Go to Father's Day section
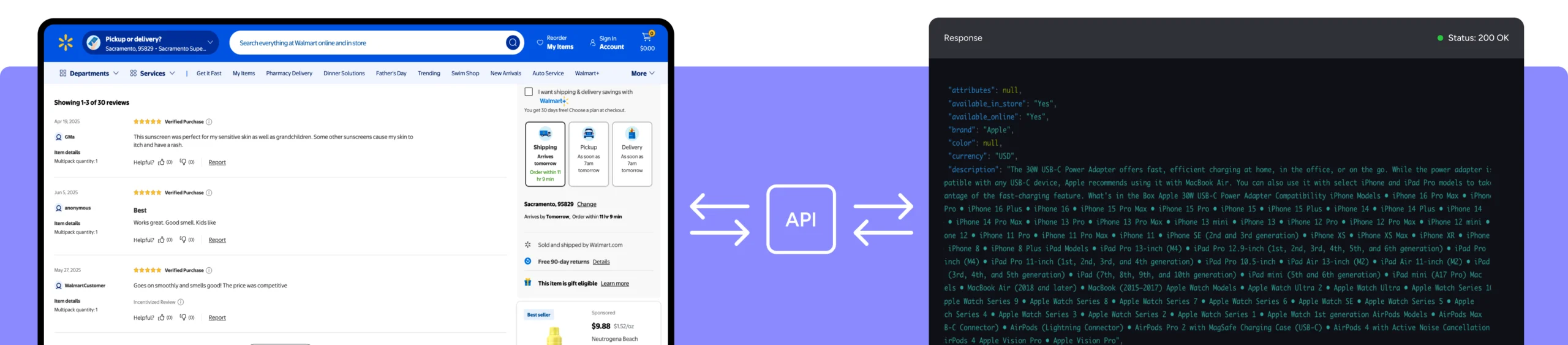This screenshot has height=345, width=1568. (391, 74)
